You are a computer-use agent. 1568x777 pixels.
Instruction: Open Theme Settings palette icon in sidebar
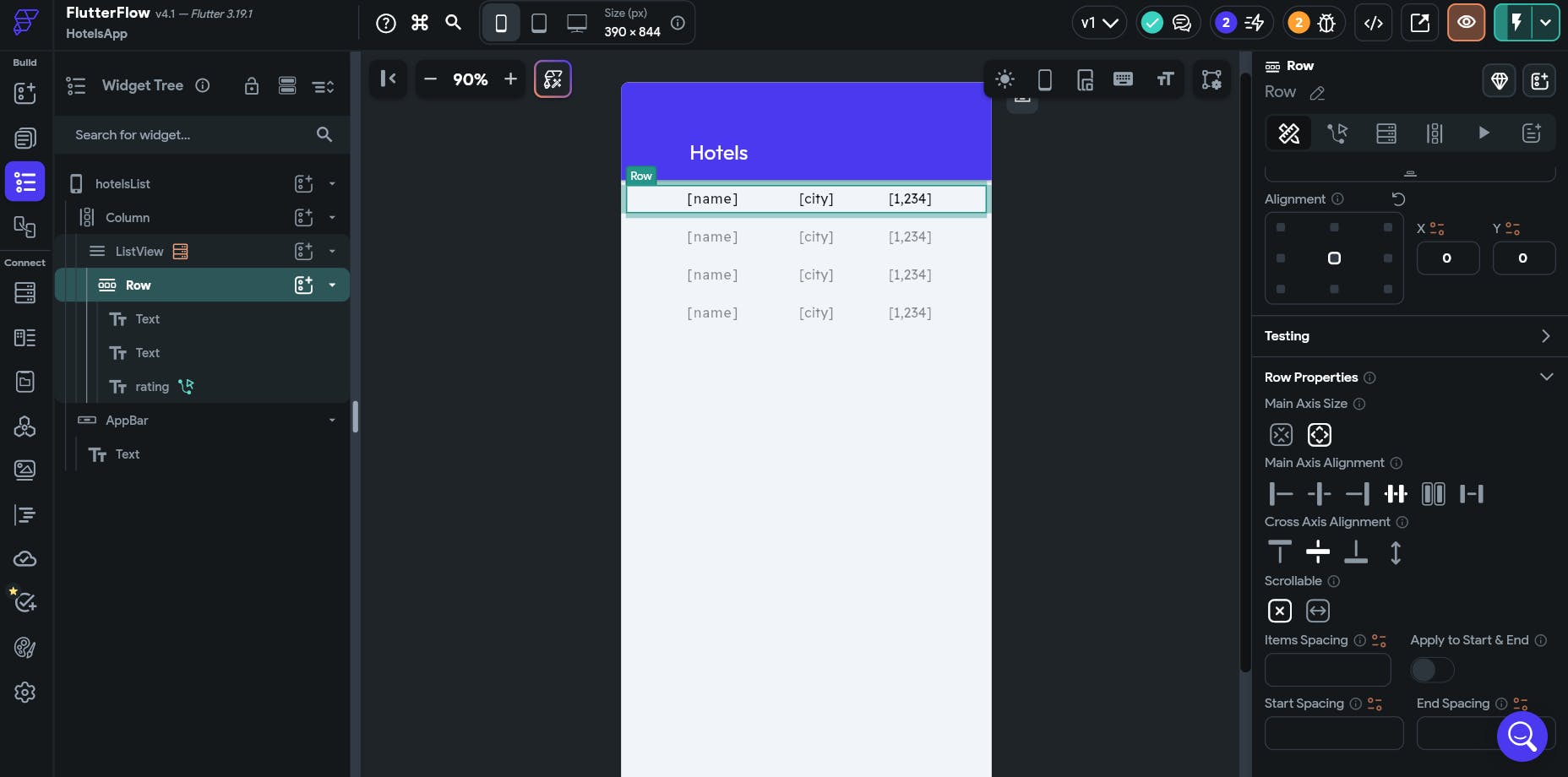(24, 648)
